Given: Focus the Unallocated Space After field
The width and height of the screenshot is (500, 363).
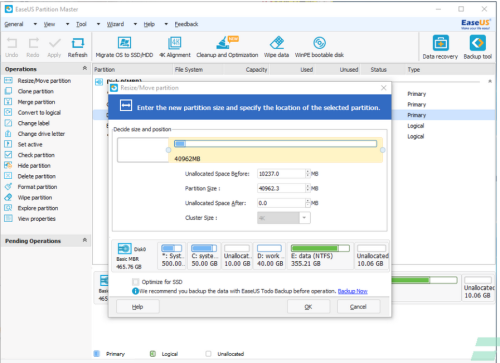Looking at the screenshot, I should coord(281,203).
